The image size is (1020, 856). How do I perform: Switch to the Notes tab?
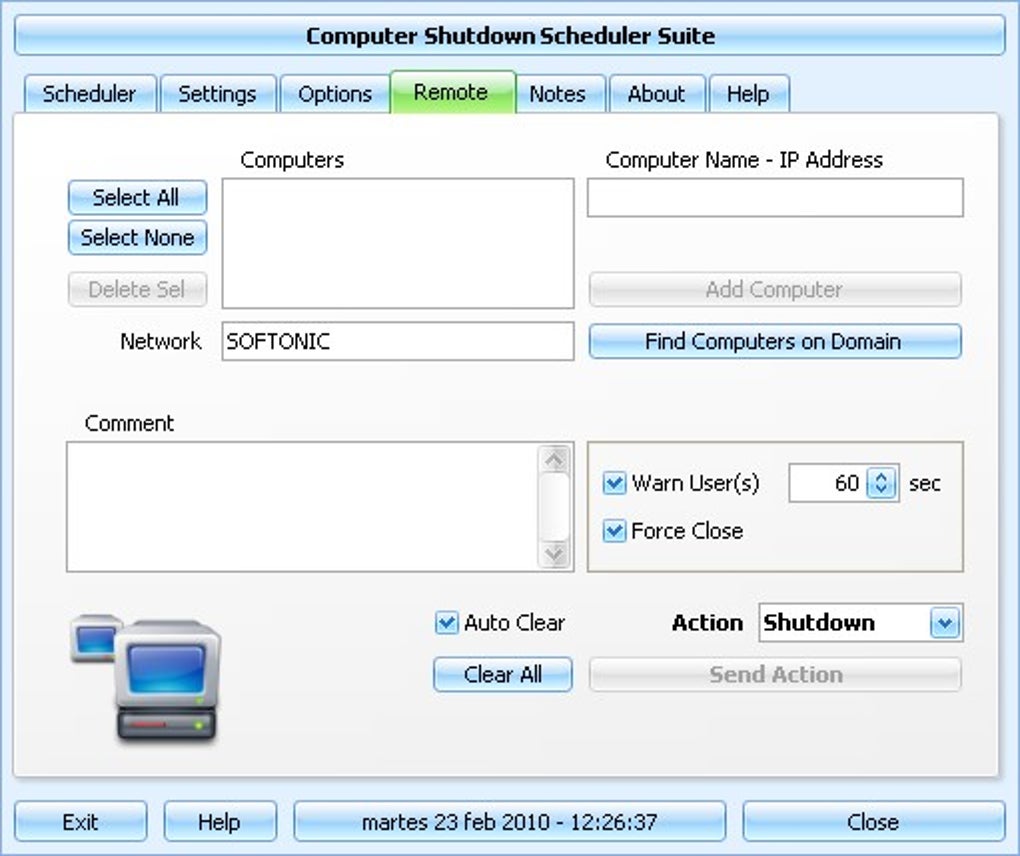pyautogui.click(x=558, y=93)
